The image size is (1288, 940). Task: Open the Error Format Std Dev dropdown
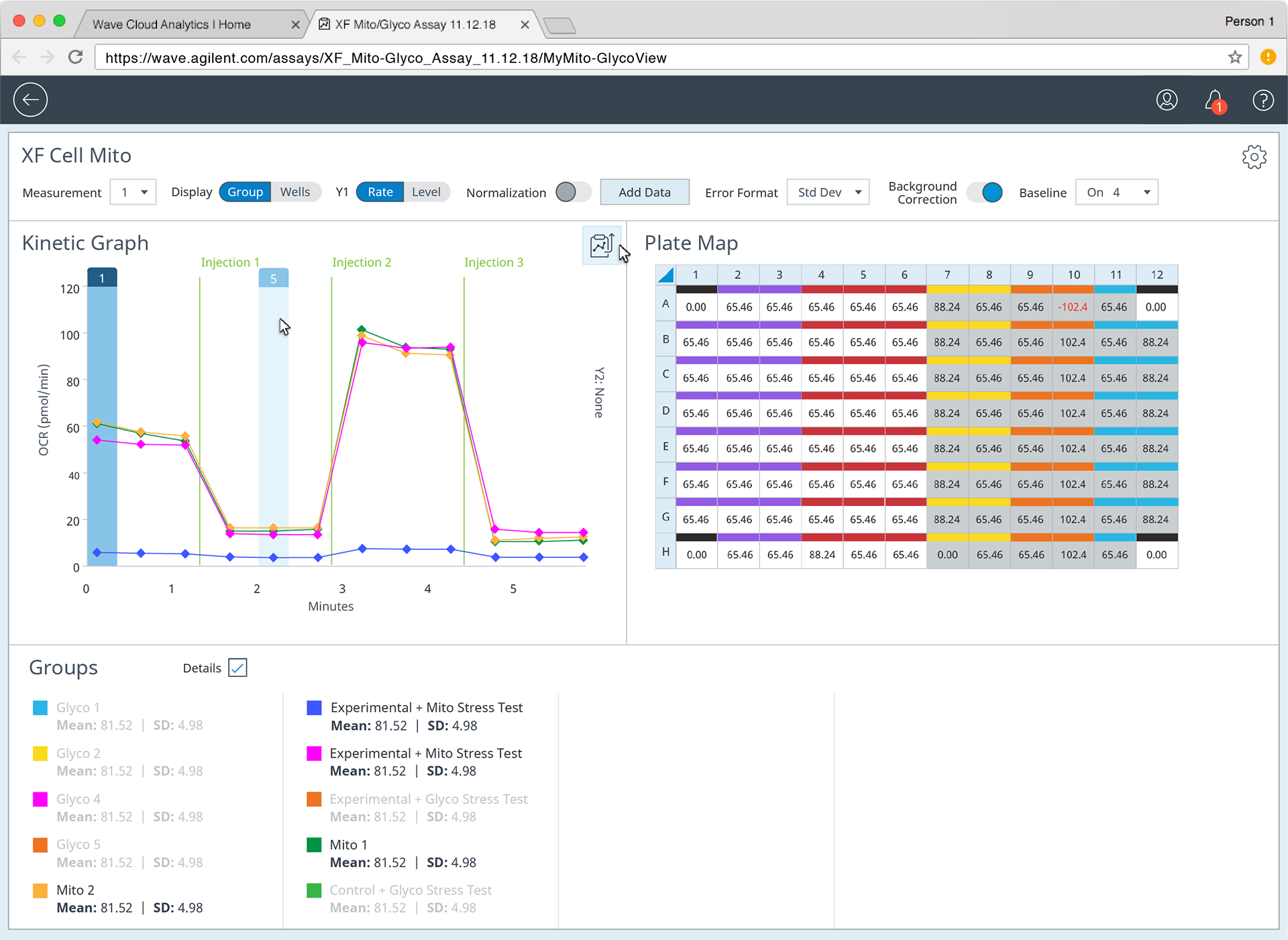tap(828, 192)
